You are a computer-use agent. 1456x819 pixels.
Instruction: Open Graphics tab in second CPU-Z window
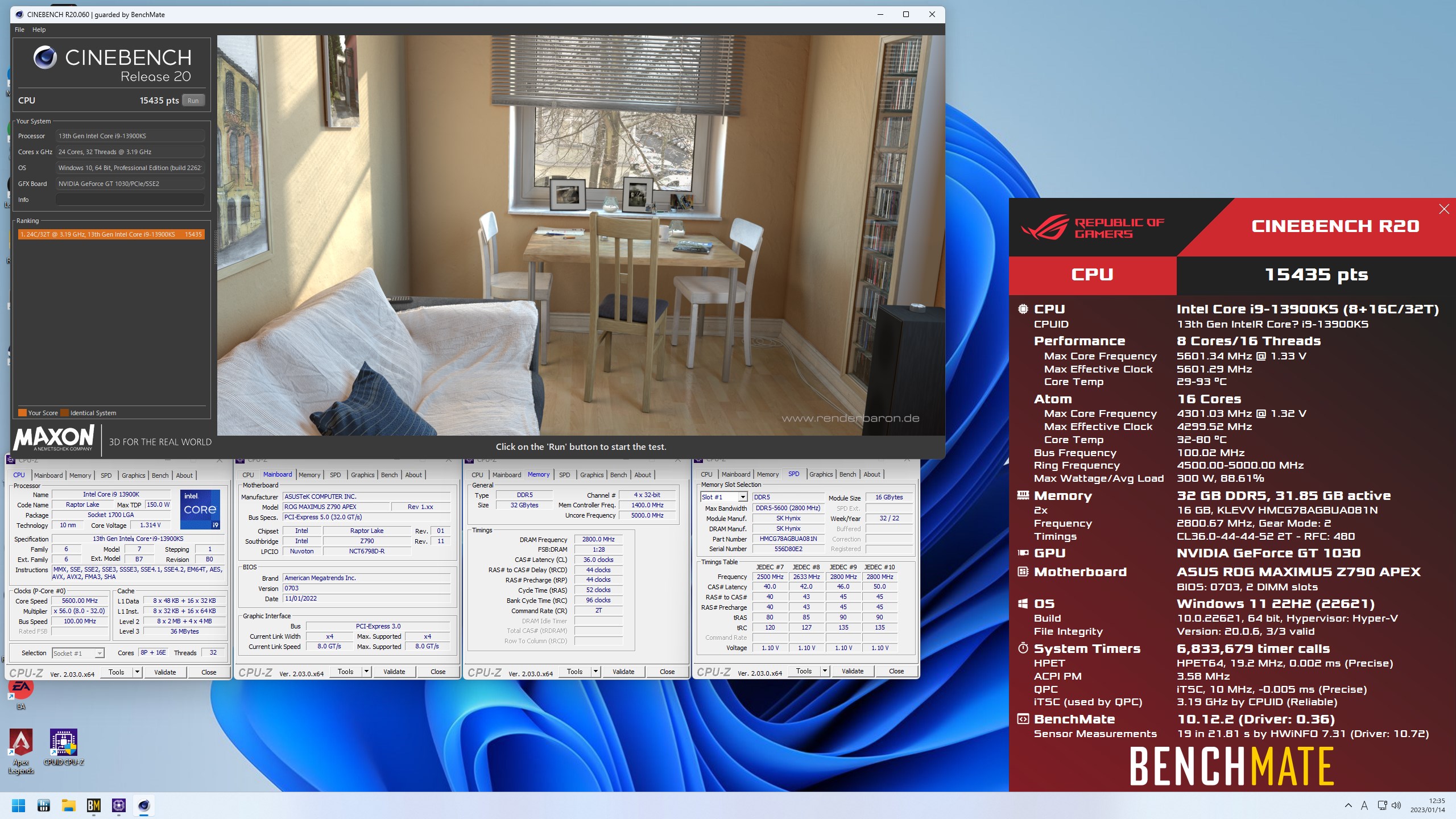click(x=362, y=475)
